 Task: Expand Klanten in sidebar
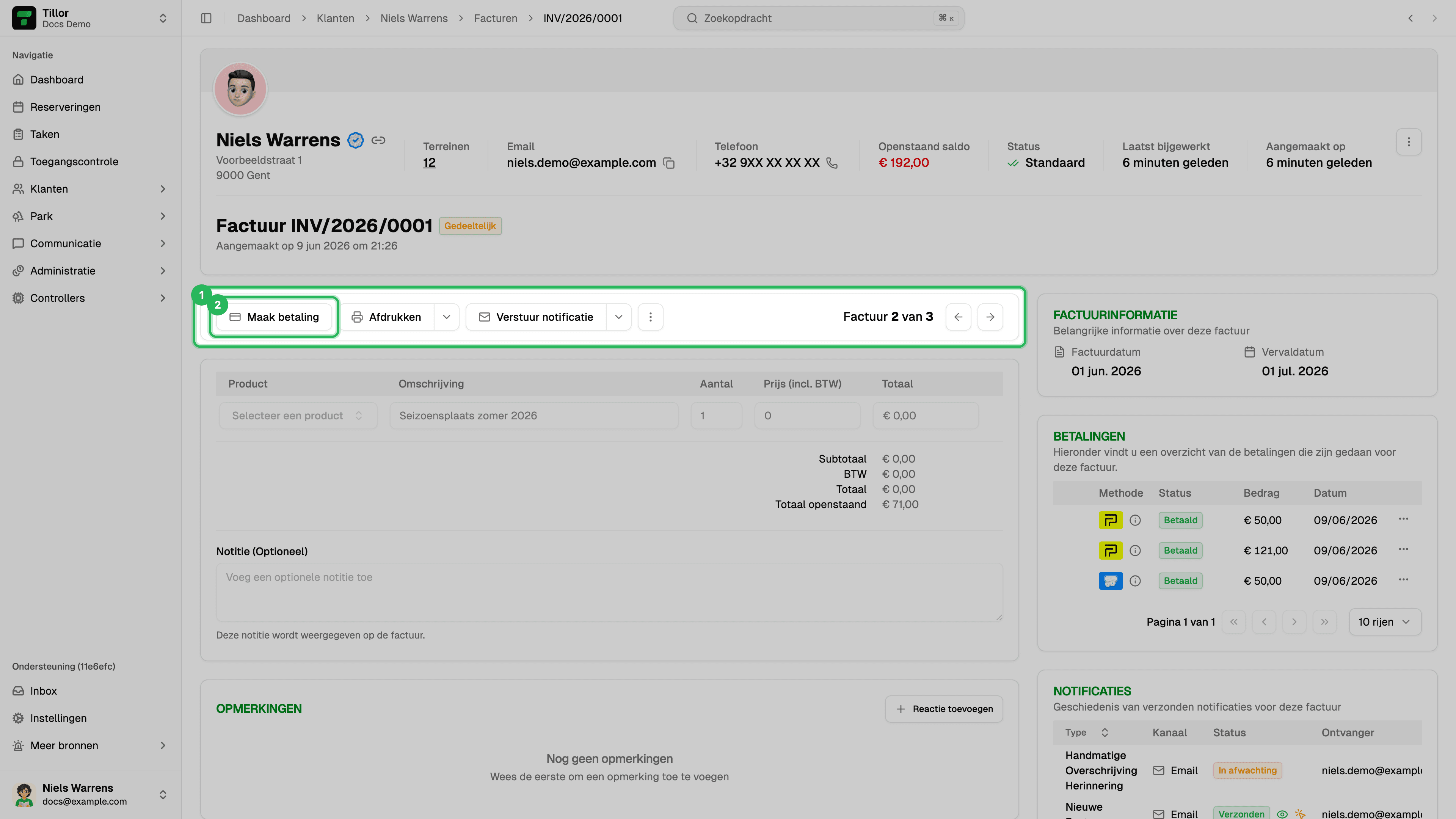[91, 189]
